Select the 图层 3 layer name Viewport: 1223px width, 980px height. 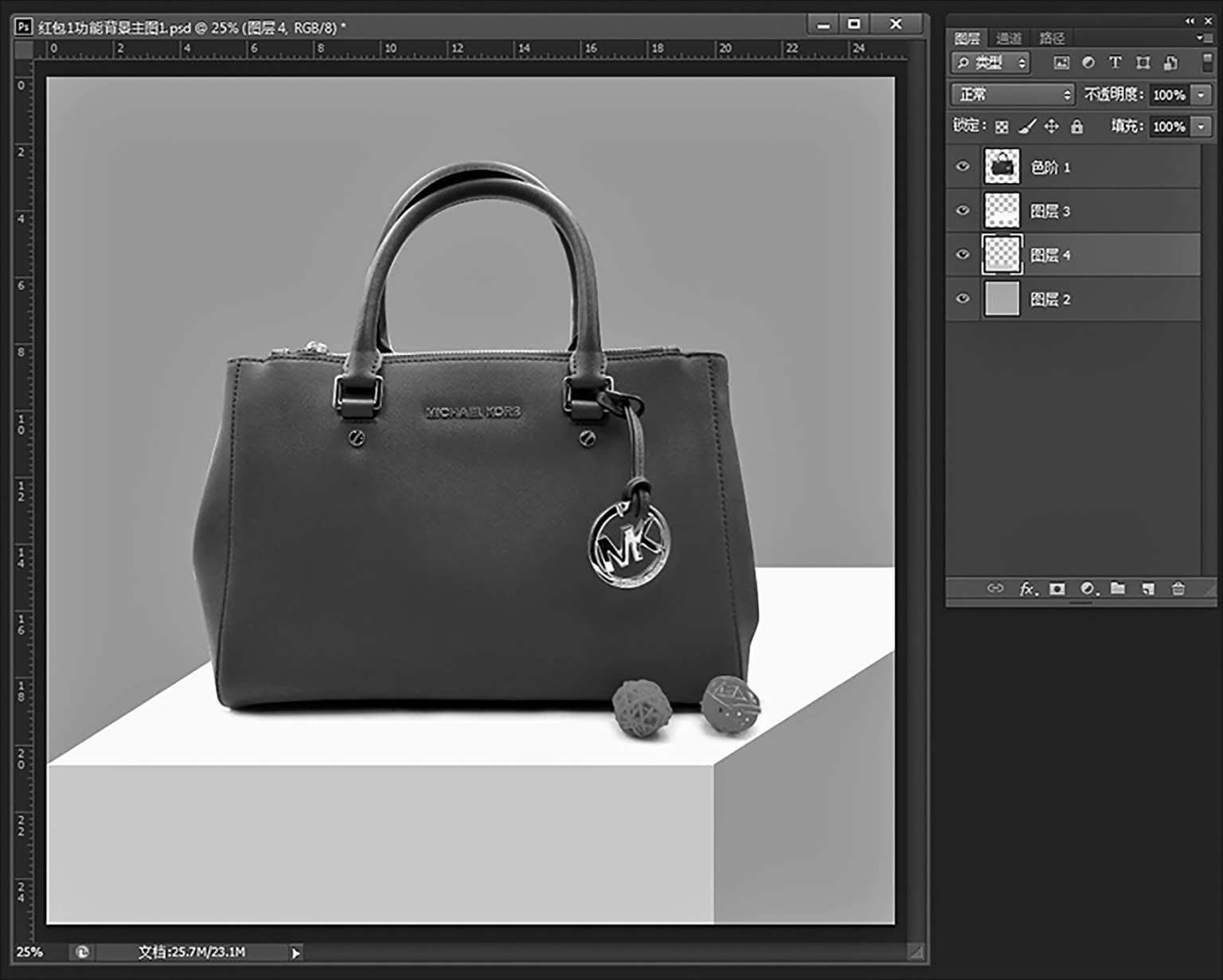click(1050, 211)
